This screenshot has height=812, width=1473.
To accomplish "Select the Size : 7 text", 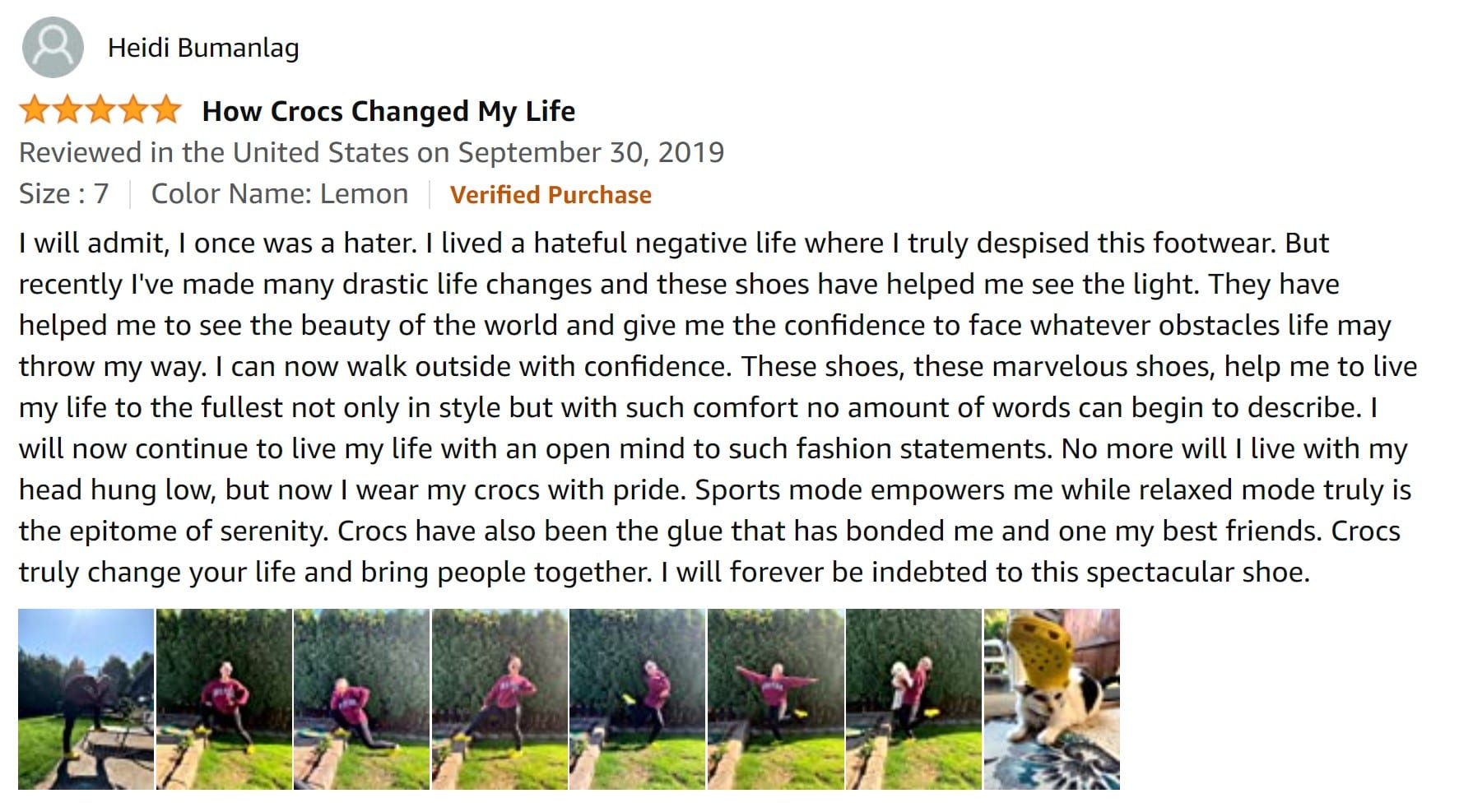I will (x=64, y=194).
